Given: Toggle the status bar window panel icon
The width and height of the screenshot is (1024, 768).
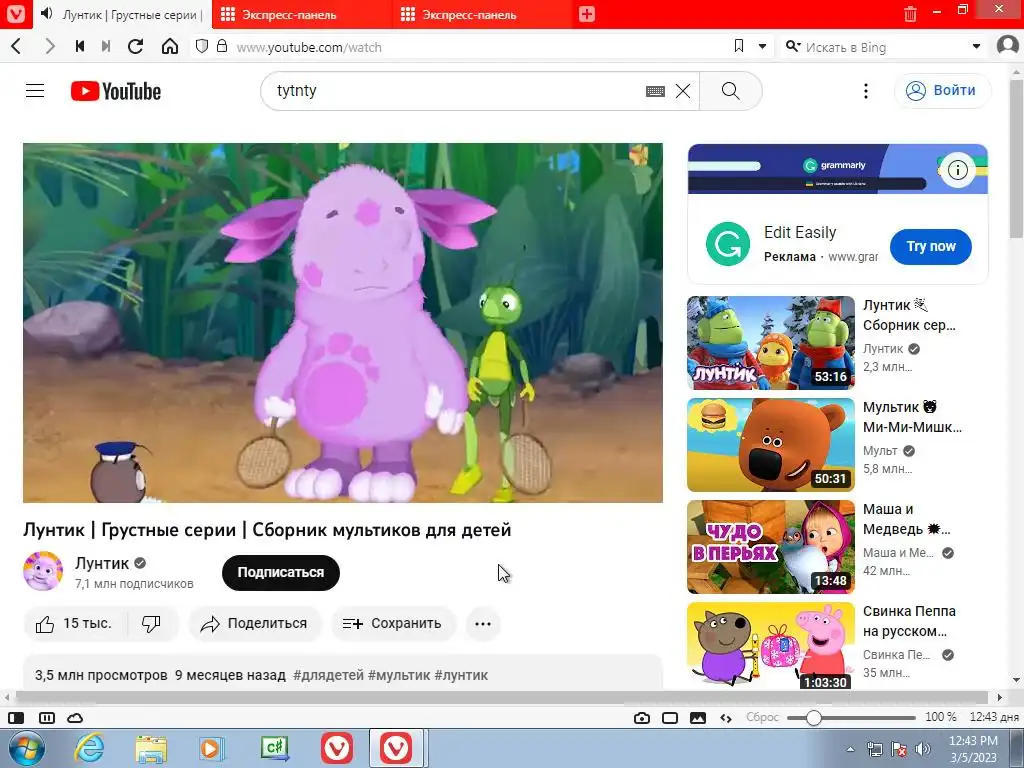Looking at the screenshot, I should coord(670,718).
